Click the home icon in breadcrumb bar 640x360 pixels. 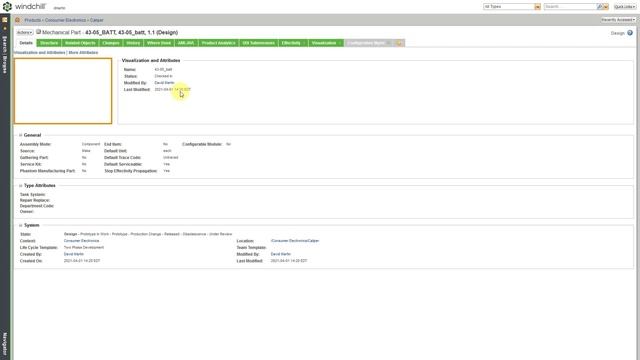tap(17, 20)
